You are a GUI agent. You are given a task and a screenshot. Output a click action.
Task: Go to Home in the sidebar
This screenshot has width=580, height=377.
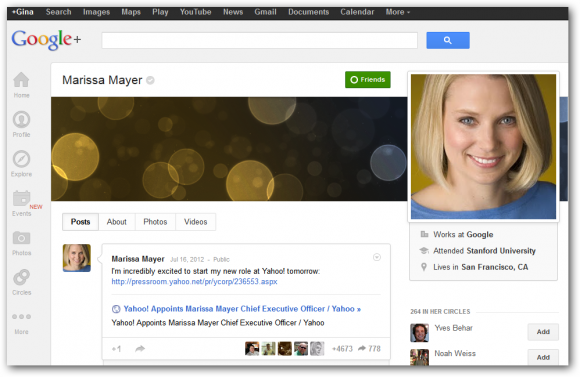21,84
